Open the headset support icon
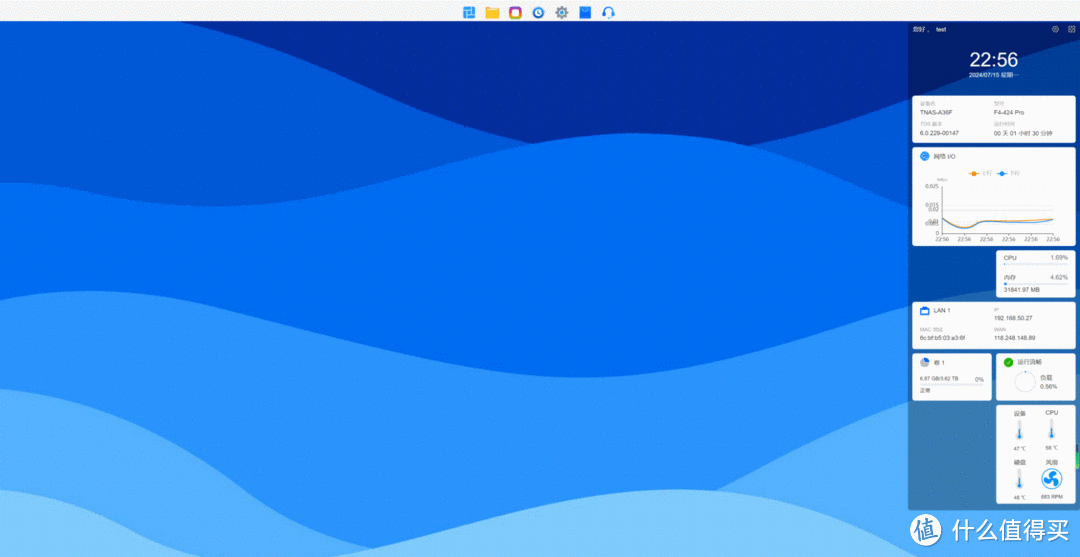Viewport: 1080px width, 557px height. click(609, 12)
